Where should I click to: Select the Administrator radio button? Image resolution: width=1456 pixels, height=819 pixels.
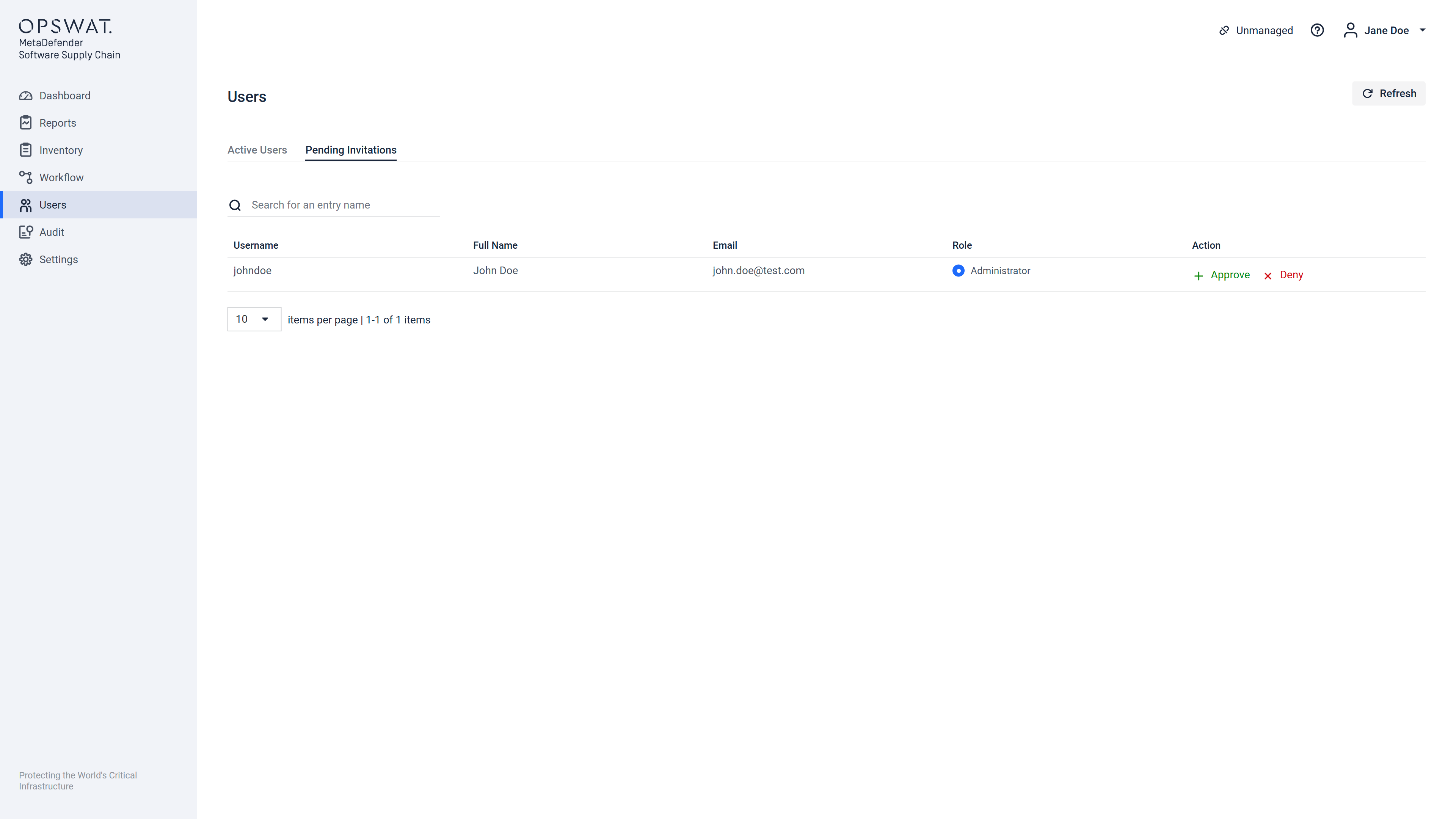tap(958, 271)
